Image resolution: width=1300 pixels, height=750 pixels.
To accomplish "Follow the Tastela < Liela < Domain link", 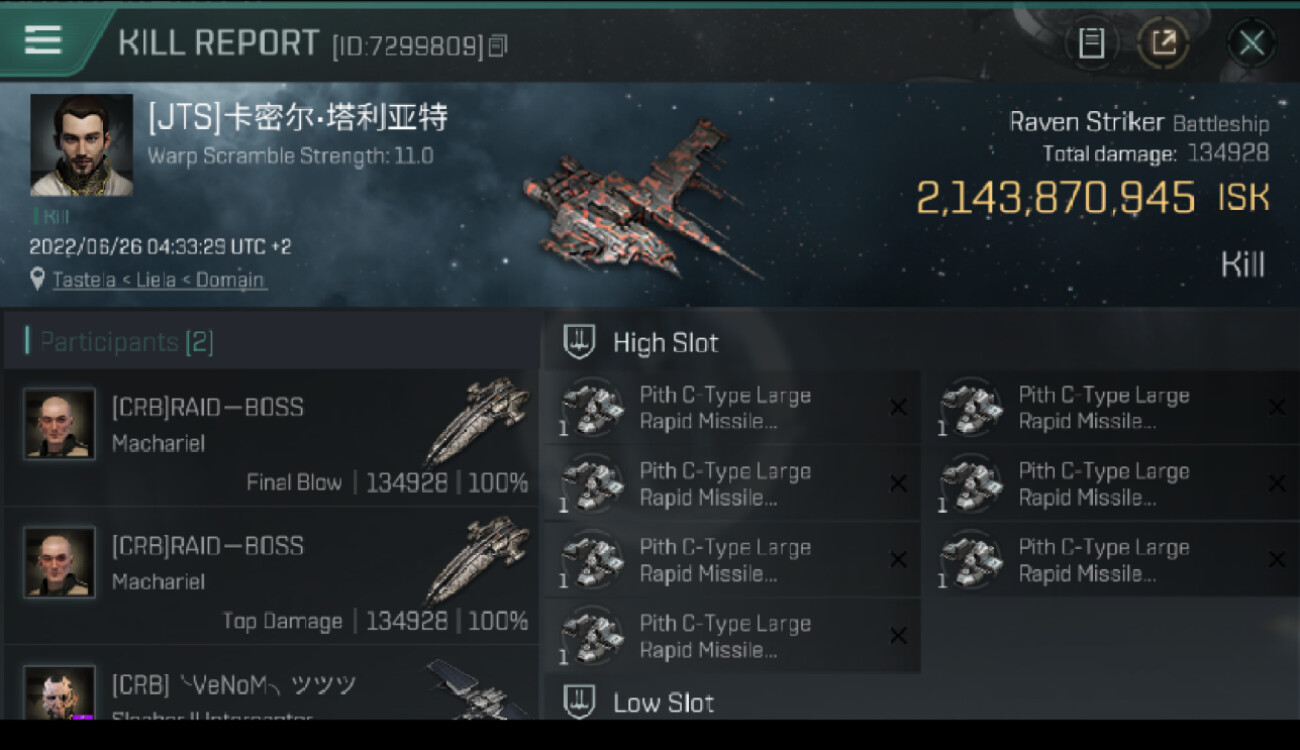I will [x=159, y=280].
